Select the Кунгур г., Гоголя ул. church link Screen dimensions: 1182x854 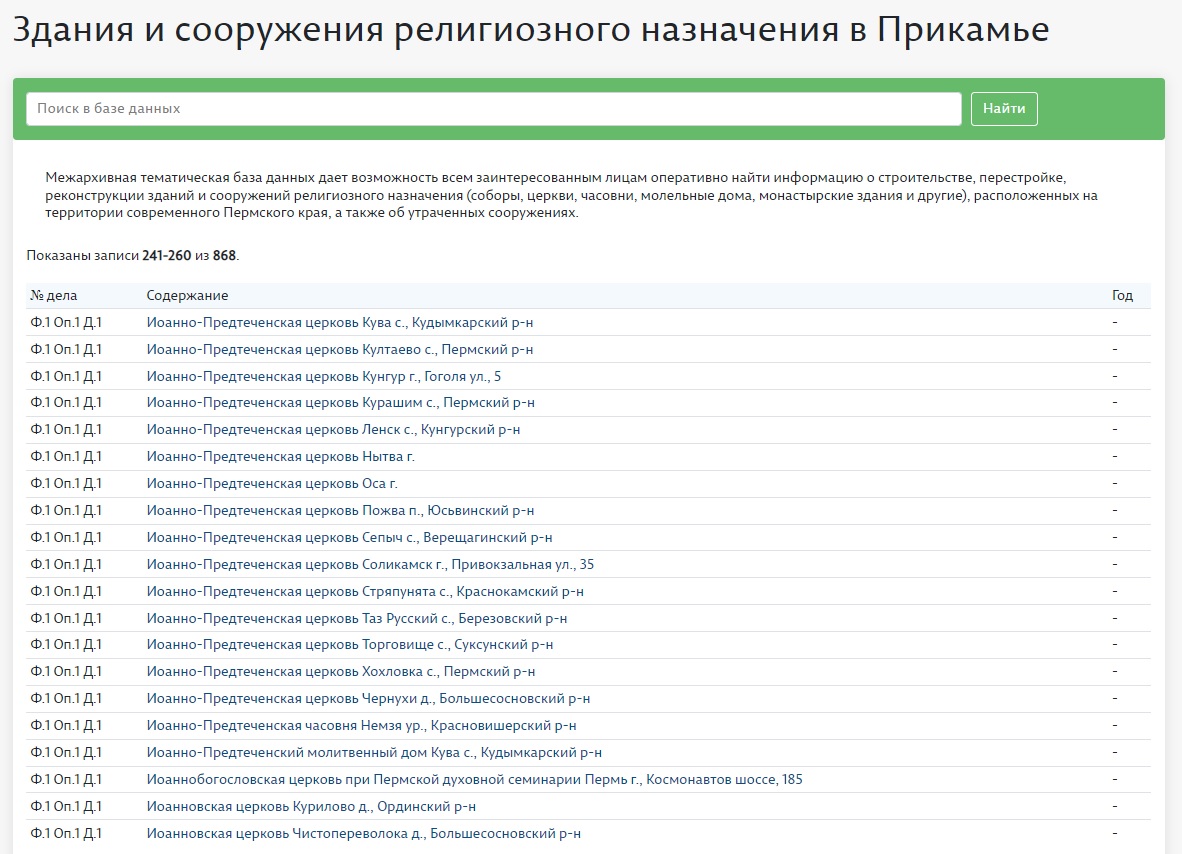tap(323, 377)
